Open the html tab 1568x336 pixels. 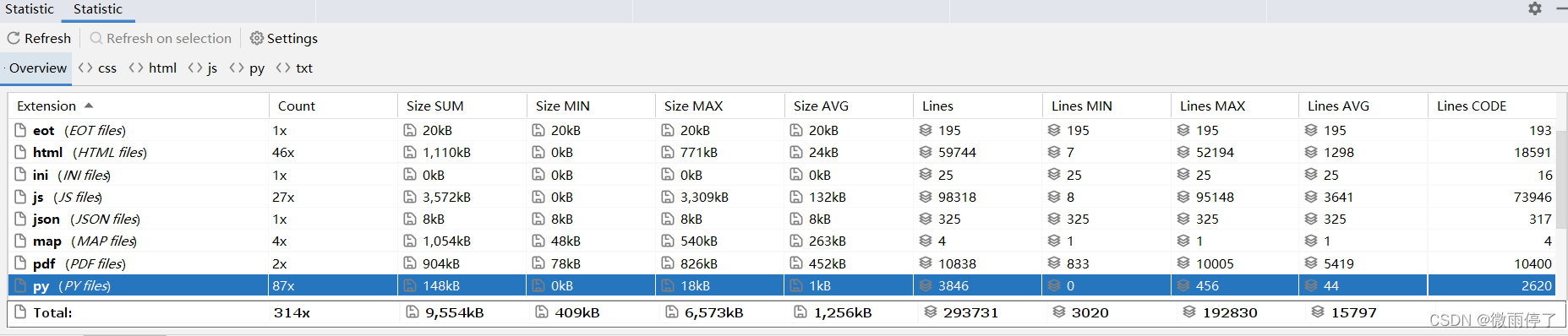tap(153, 68)
